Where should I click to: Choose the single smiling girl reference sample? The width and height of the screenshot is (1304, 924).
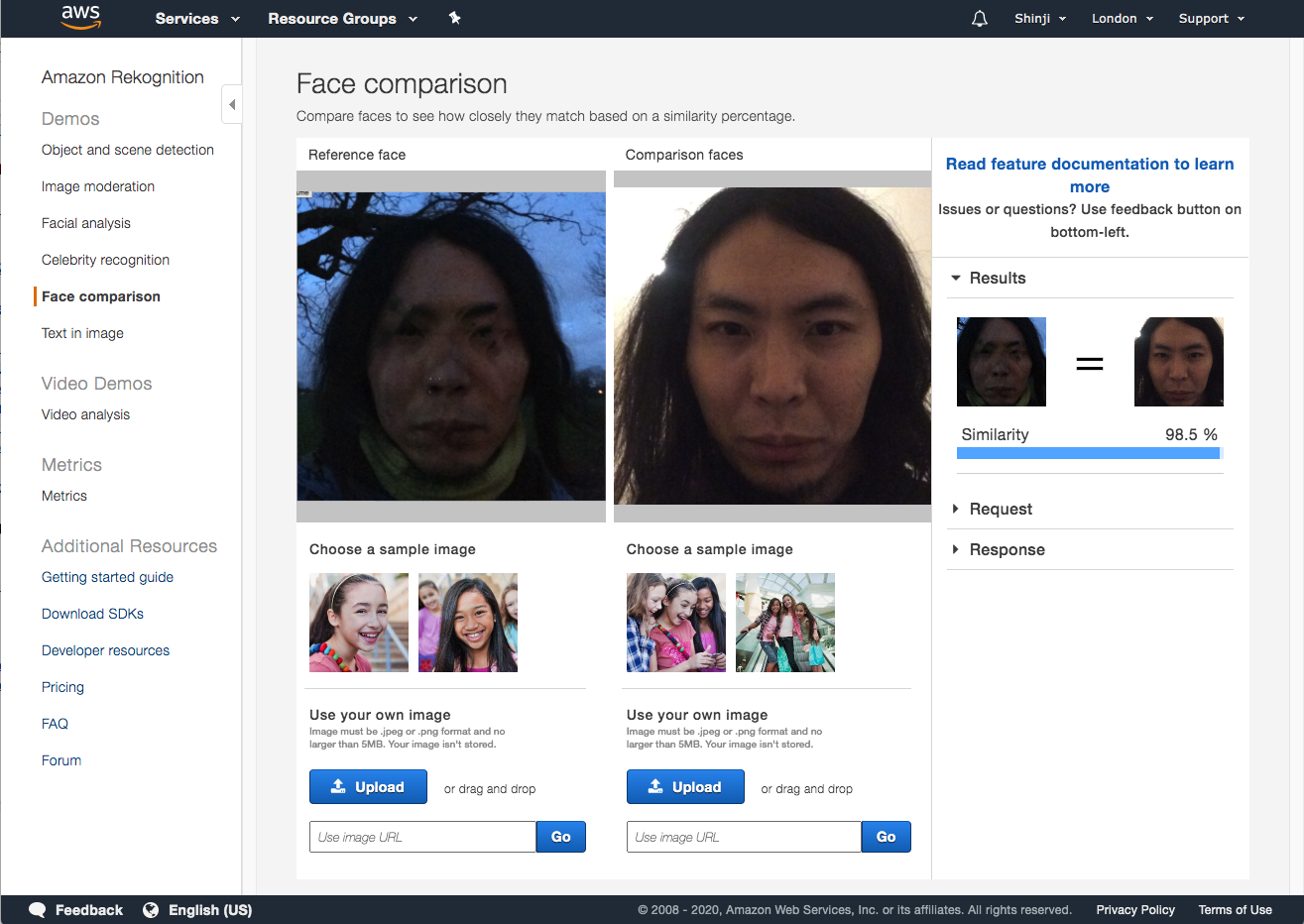(359, 623)
